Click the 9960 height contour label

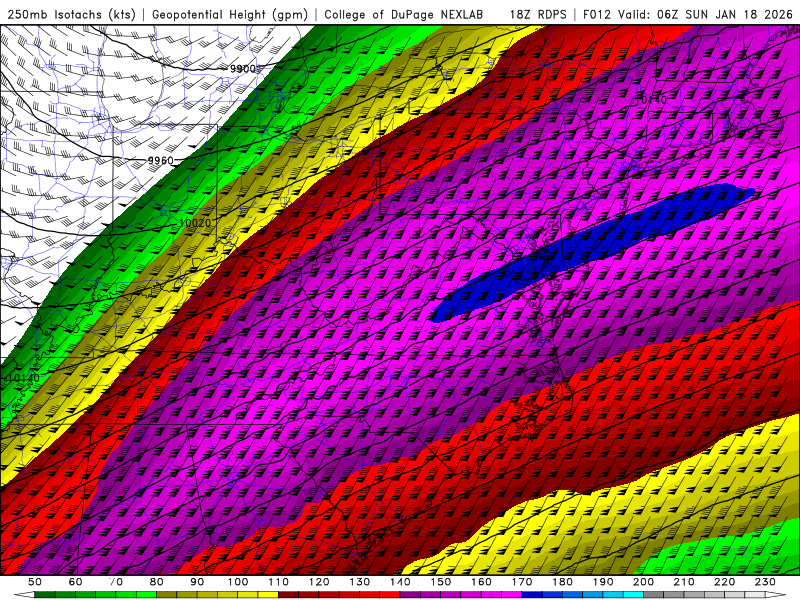(x=161, y=160)
